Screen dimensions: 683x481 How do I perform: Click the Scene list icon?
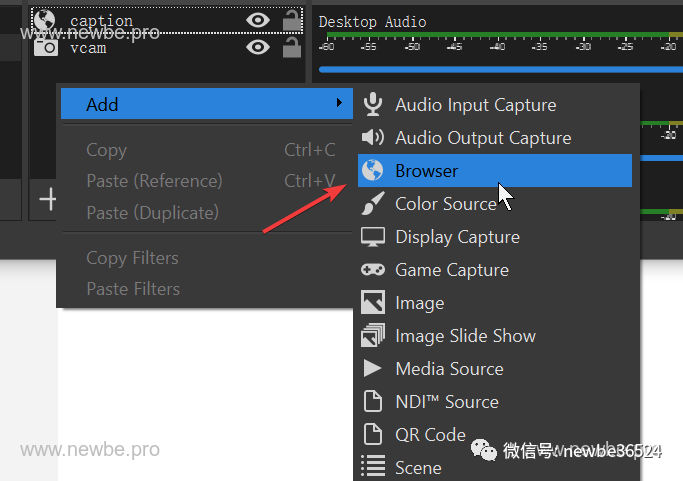[x=373, y=466]
